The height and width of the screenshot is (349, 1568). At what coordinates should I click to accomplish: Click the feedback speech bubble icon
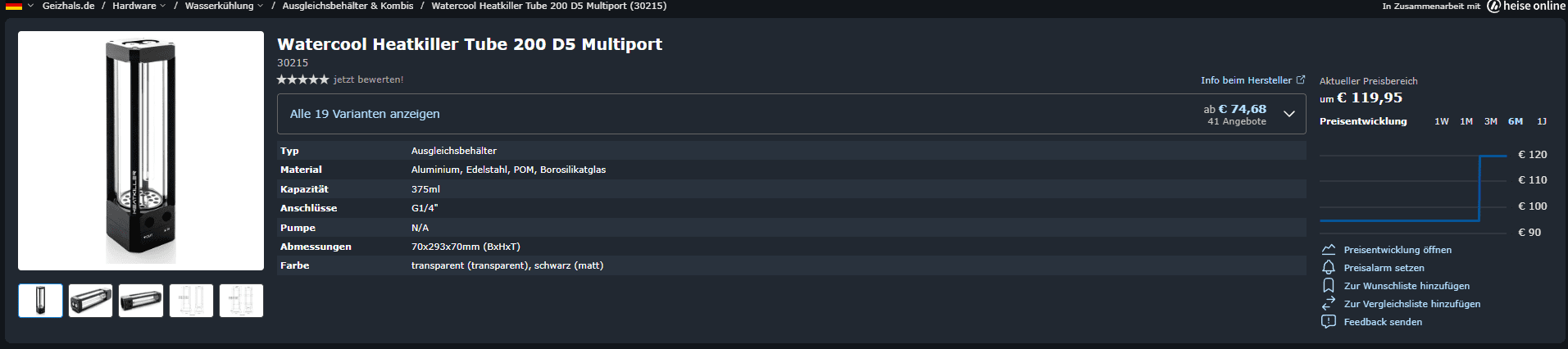click(x=1329, y=322)
